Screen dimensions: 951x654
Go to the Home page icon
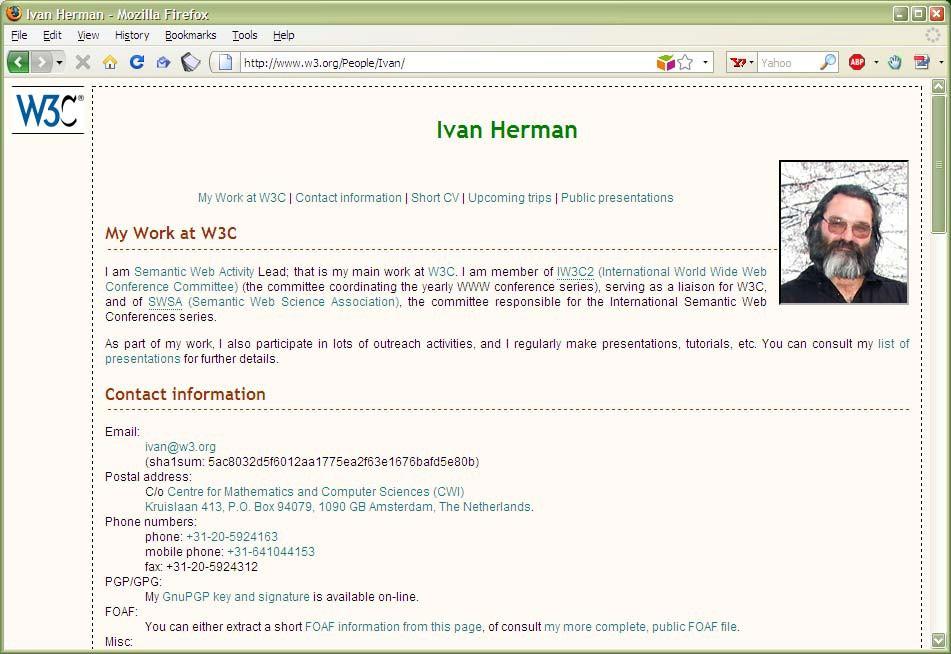point(110,62)
